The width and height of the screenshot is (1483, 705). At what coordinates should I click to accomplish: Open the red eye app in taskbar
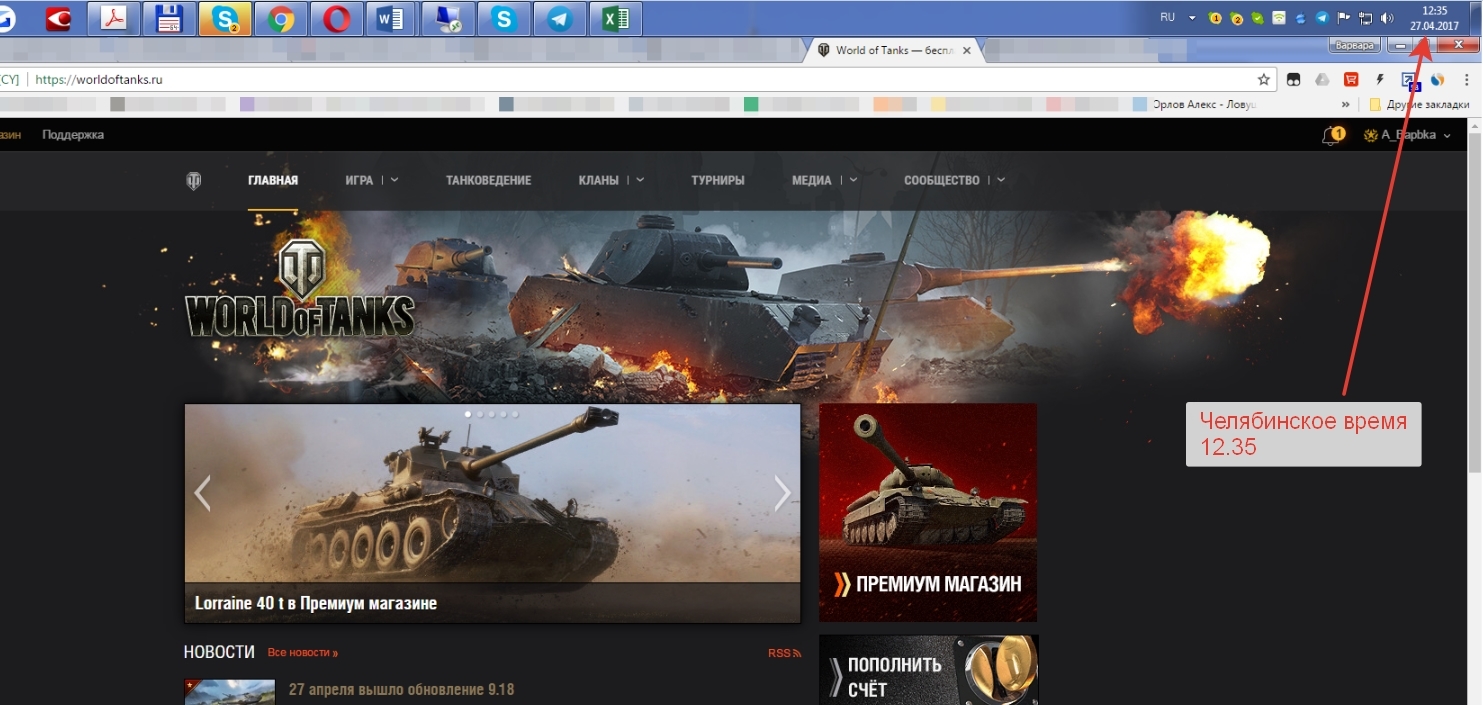57,18
